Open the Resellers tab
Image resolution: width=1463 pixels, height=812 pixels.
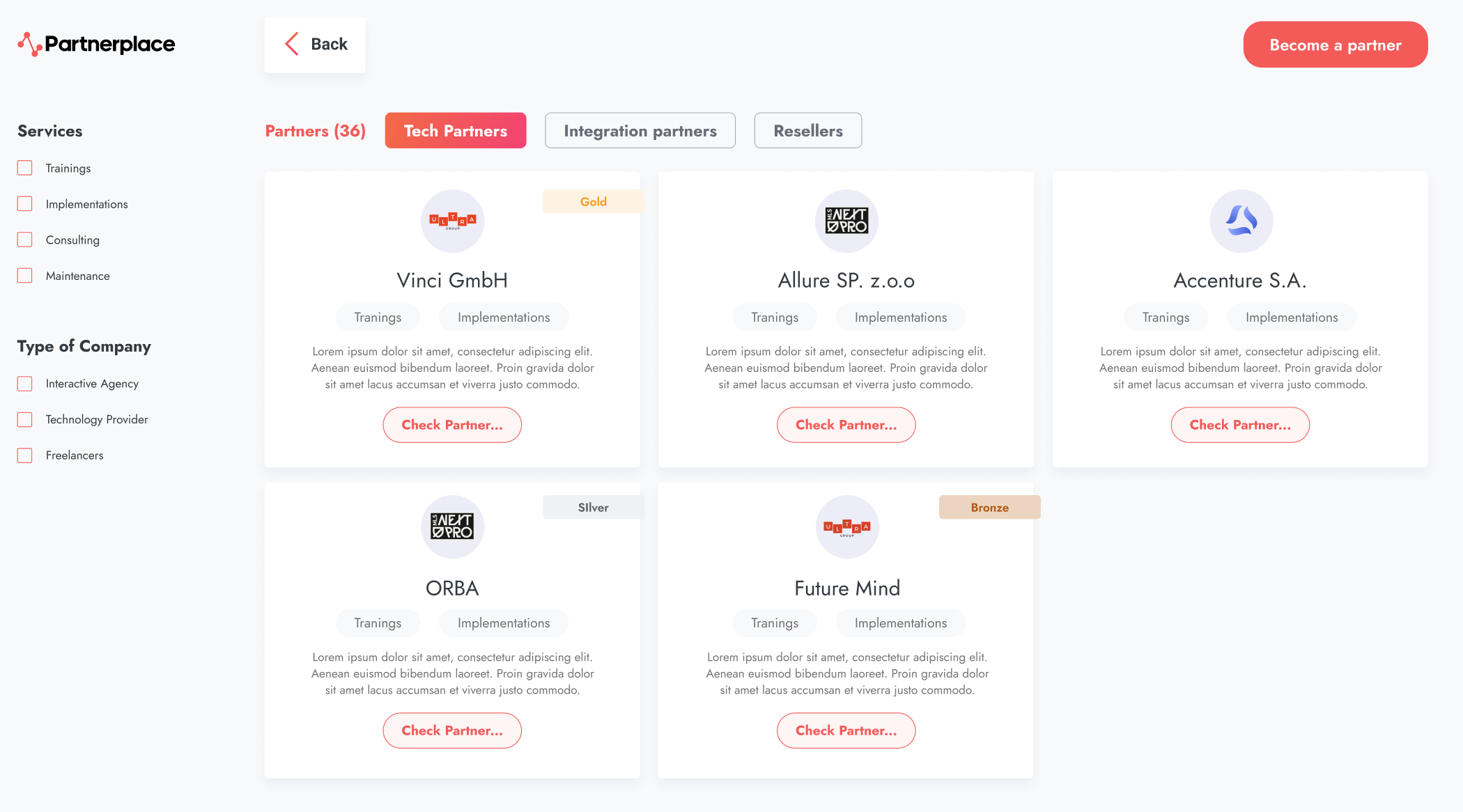[807, 131]
